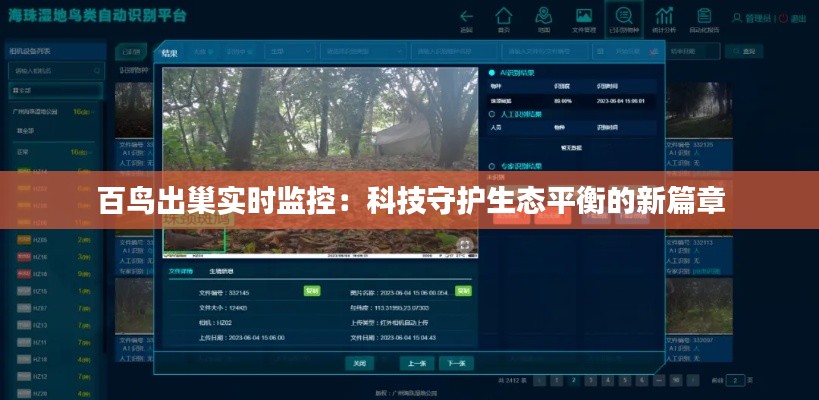This screenshot has width=819, height=400.
Task: Switch to the 生境信息 tab
Action: pos(221,271)
